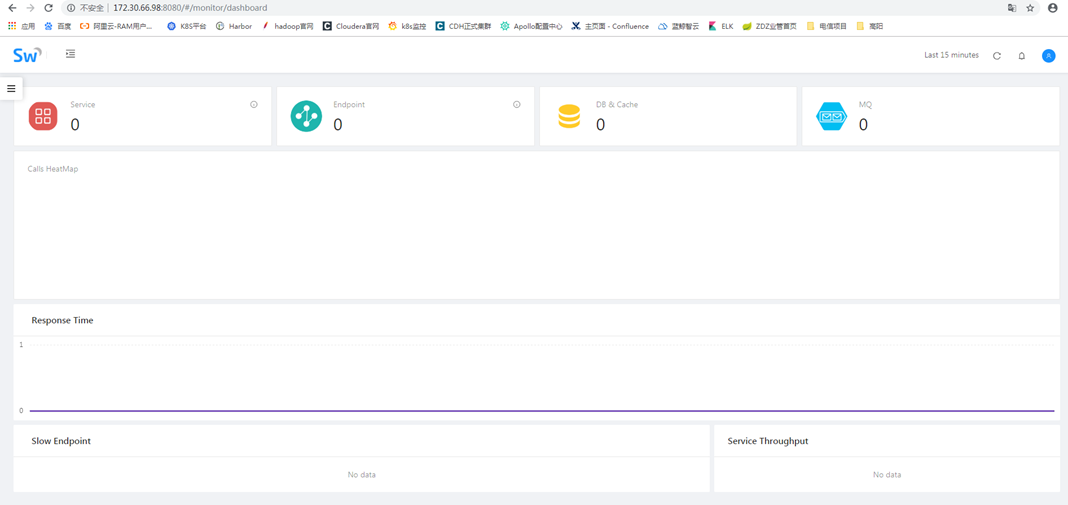Toggle the navigation menu icon beside the logo
This screenshot has width=1068, height=505.
point(70,54)
